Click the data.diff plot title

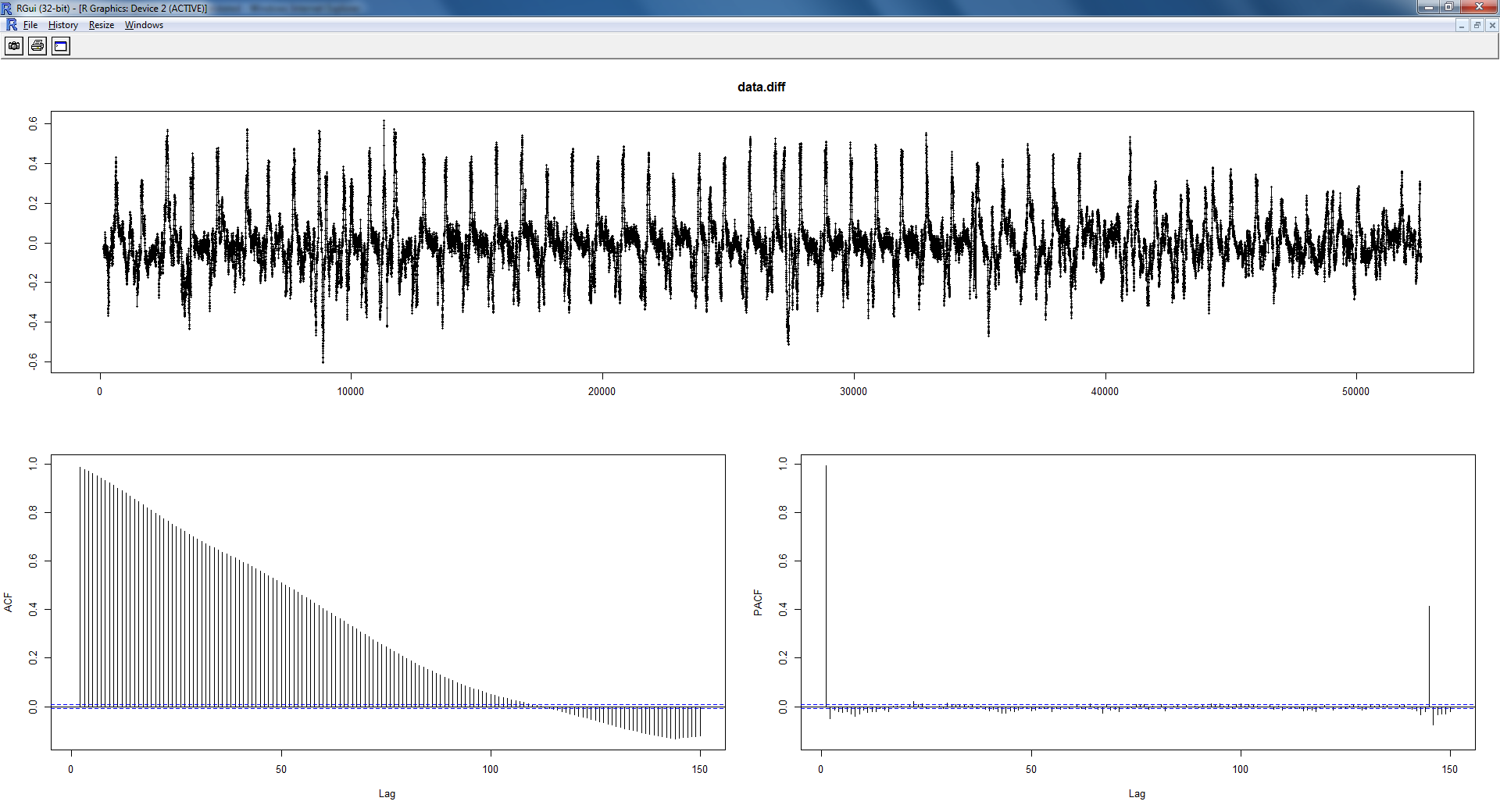click(761, 87)
